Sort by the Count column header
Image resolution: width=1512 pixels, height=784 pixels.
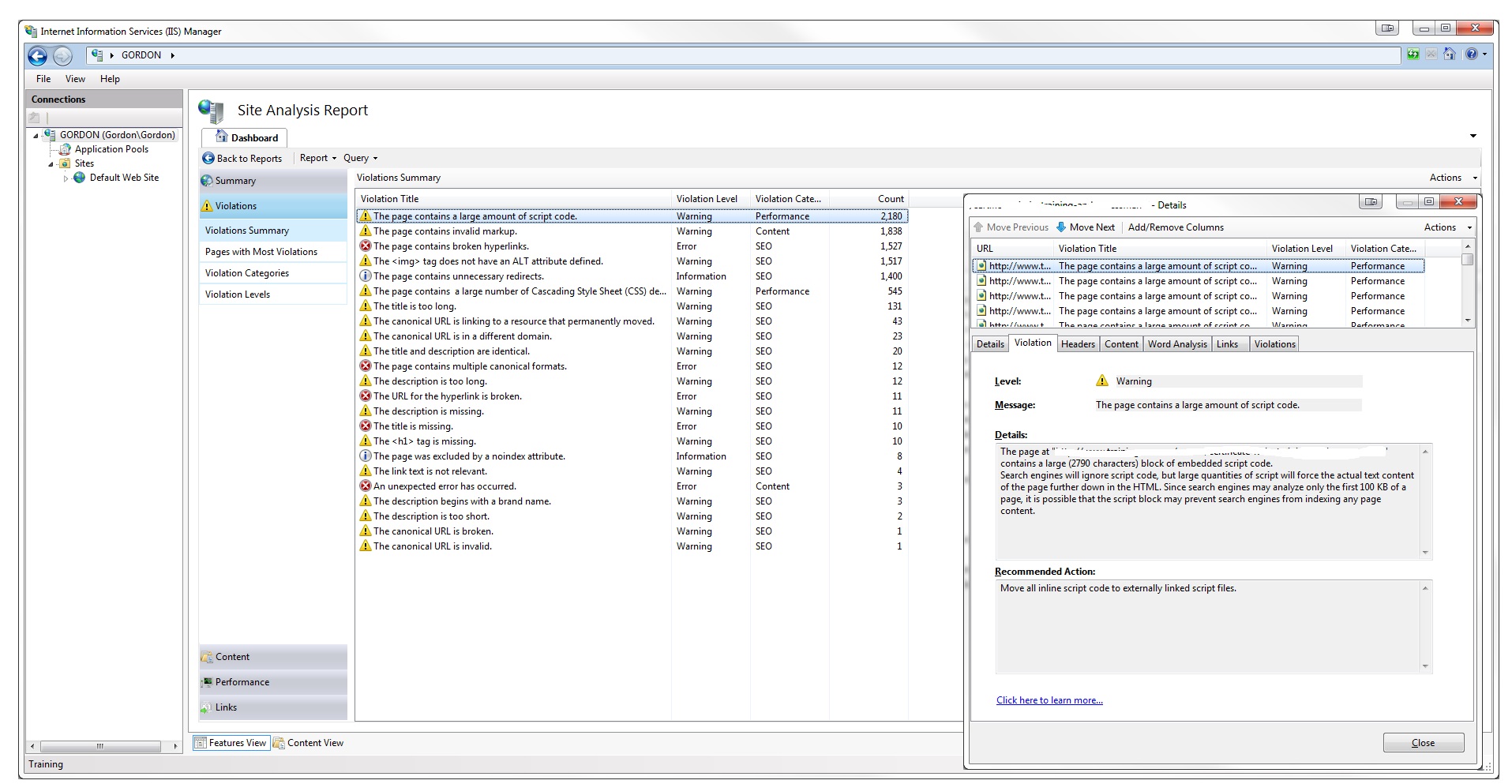click(x=869, y=199)
